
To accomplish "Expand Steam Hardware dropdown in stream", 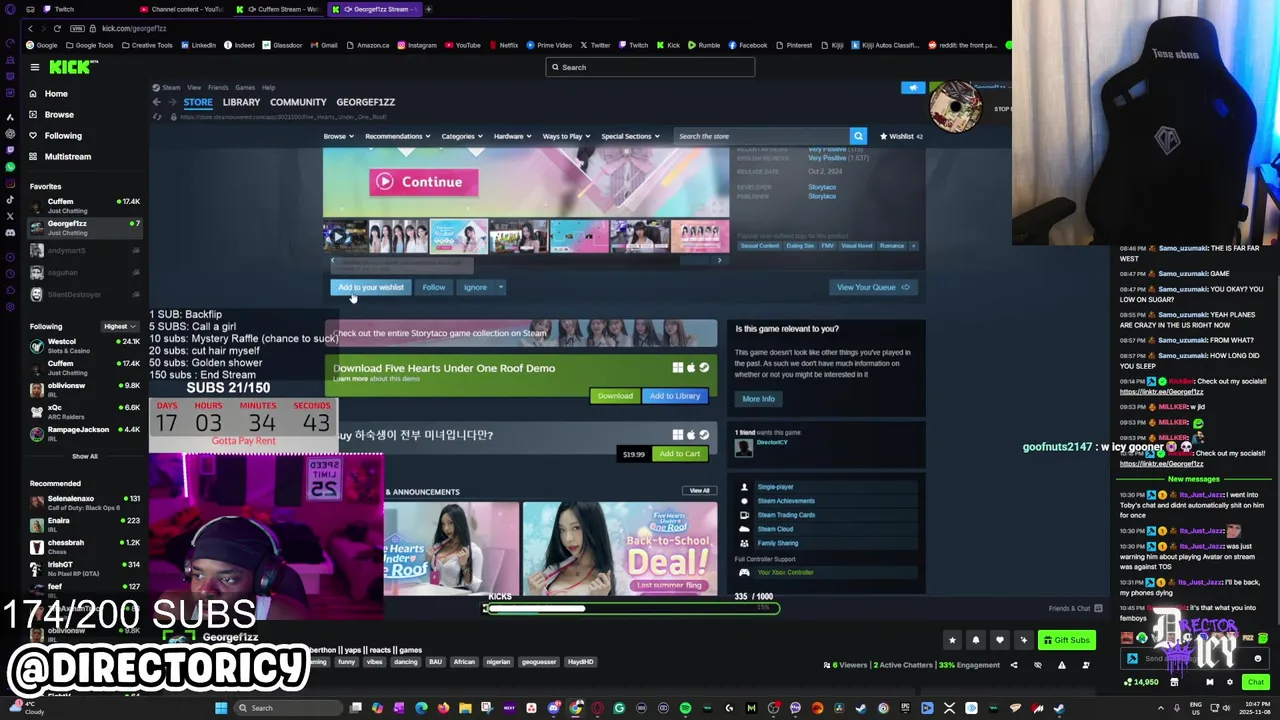I will point(512,136).
